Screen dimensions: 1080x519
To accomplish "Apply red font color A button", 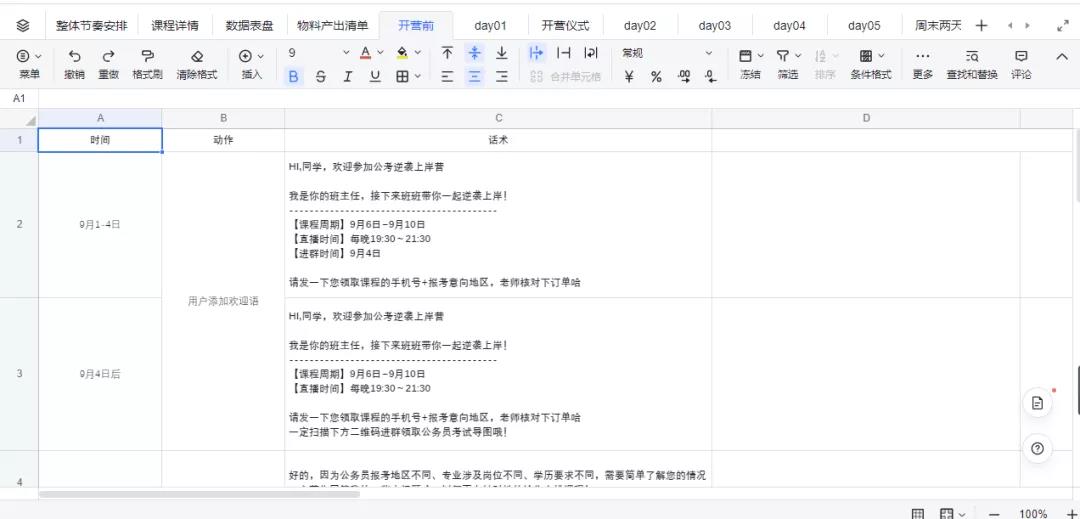I will click(x=365, y=53).
